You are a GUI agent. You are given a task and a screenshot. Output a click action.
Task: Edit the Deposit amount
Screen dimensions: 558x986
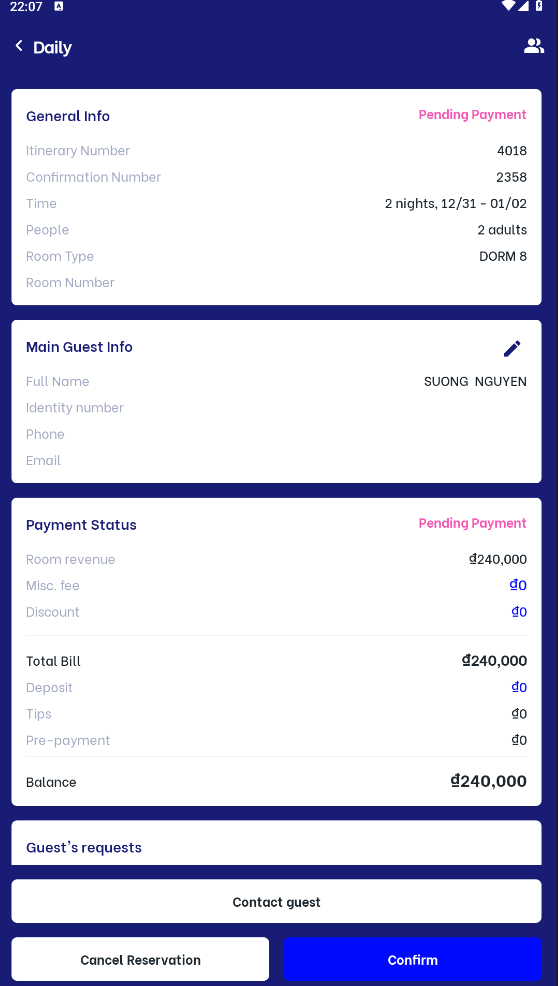point(518,687)
